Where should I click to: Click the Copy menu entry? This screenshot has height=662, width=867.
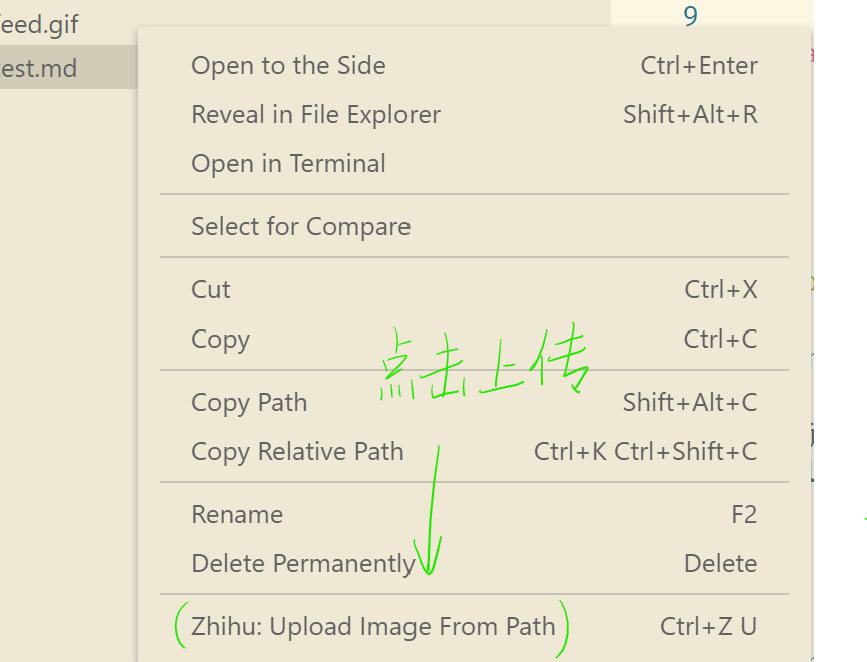click(x=474, y=339)
